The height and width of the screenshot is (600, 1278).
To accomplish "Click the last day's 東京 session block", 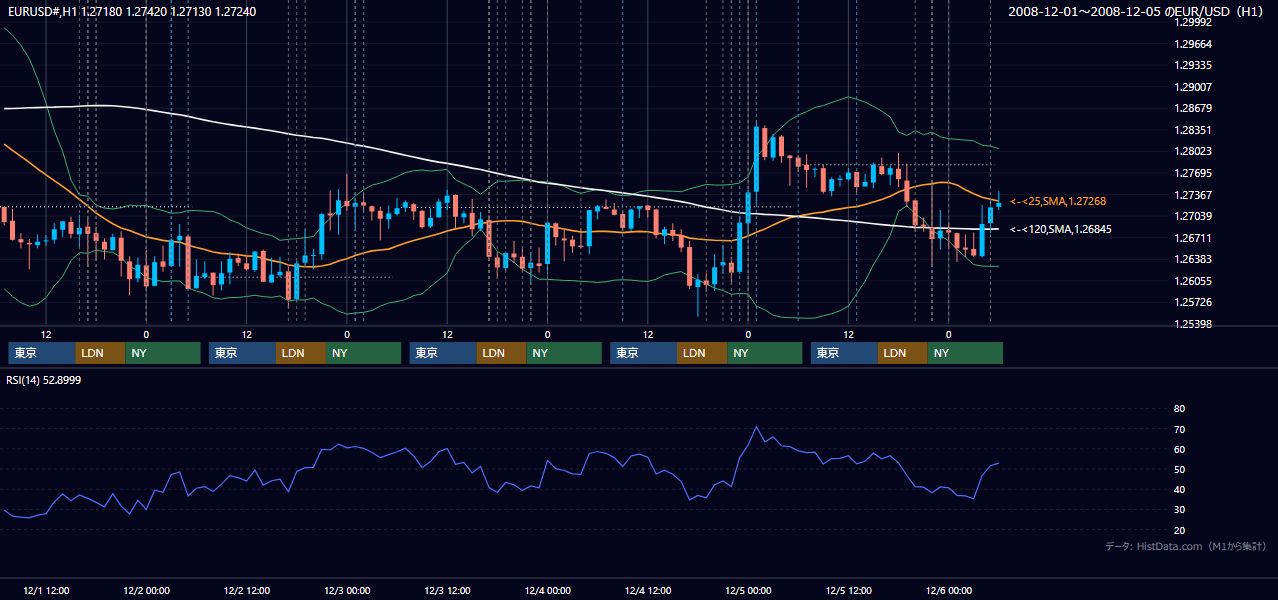I will 845,353.
